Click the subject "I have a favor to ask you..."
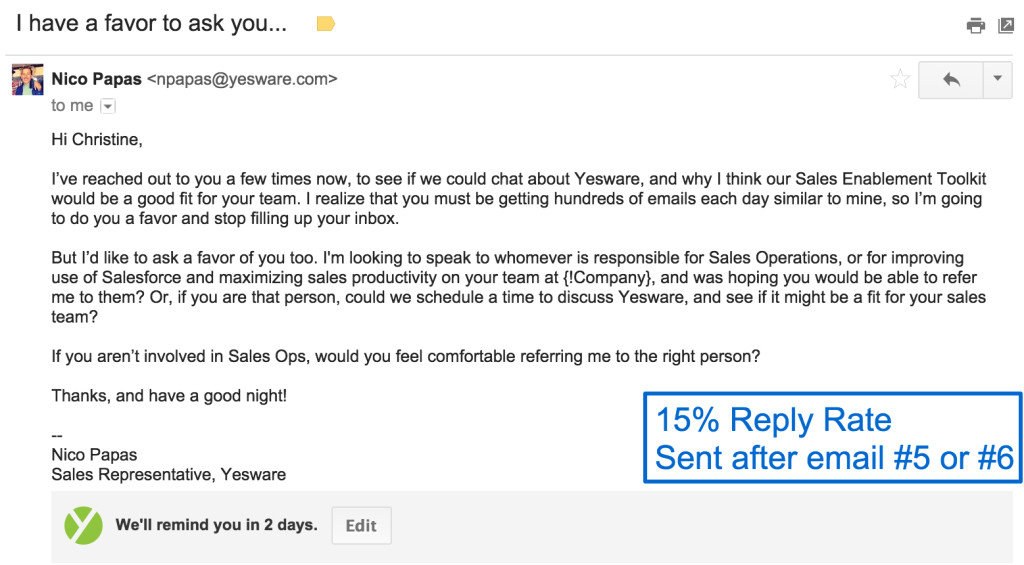The image size is (1024, 565). (x=151, y=24)
